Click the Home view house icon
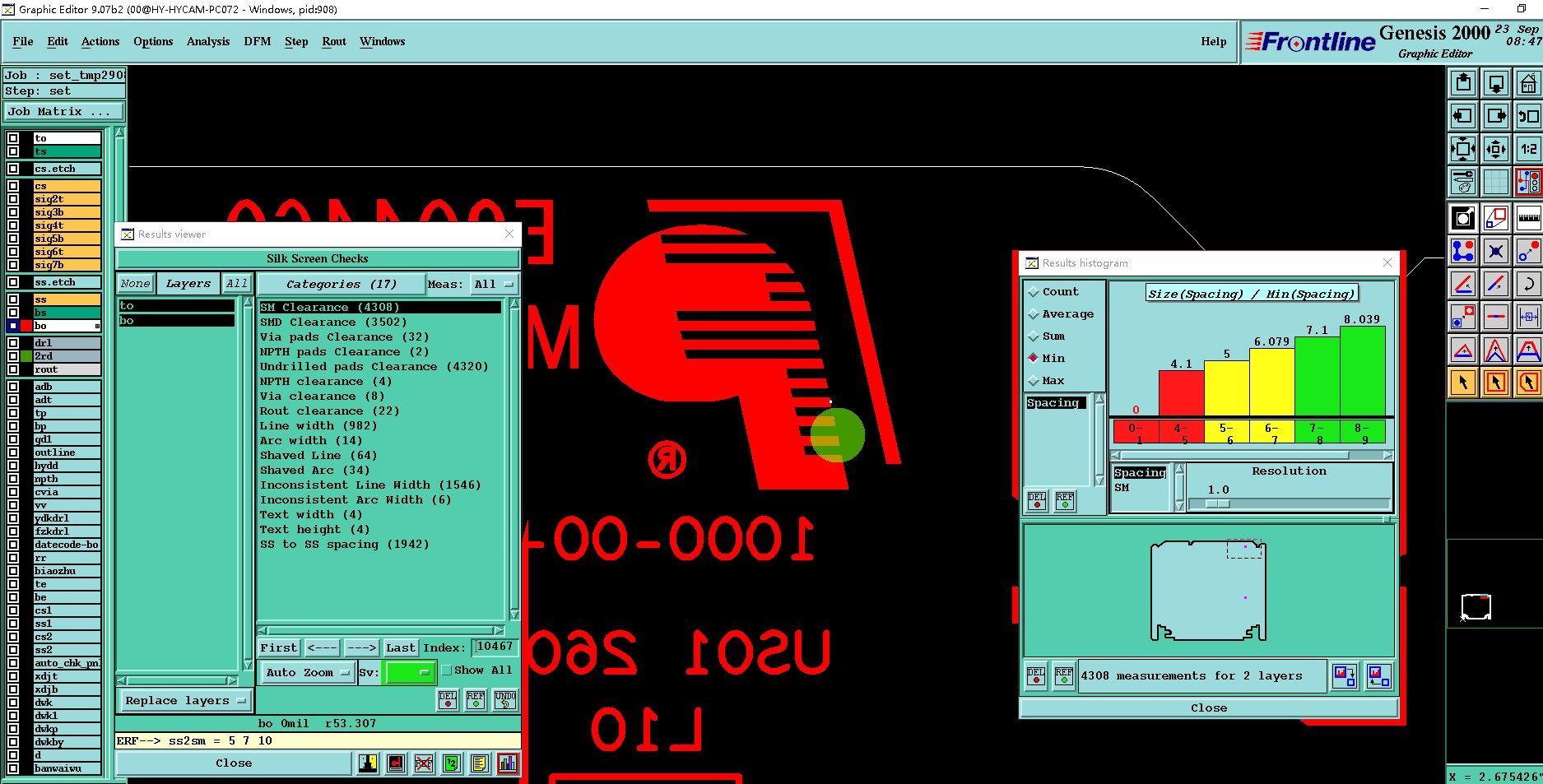 [1528, 83]
